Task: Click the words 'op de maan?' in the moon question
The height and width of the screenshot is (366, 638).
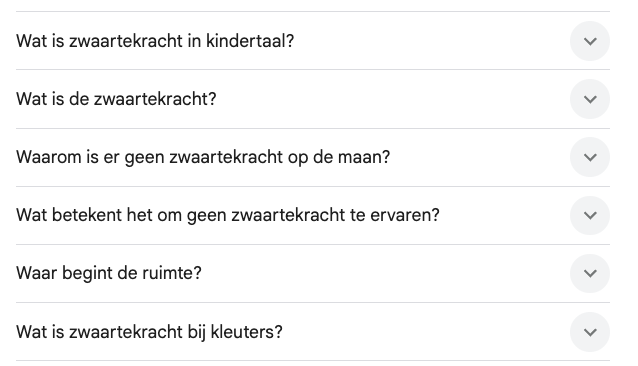Action: (x=339, y=158)
